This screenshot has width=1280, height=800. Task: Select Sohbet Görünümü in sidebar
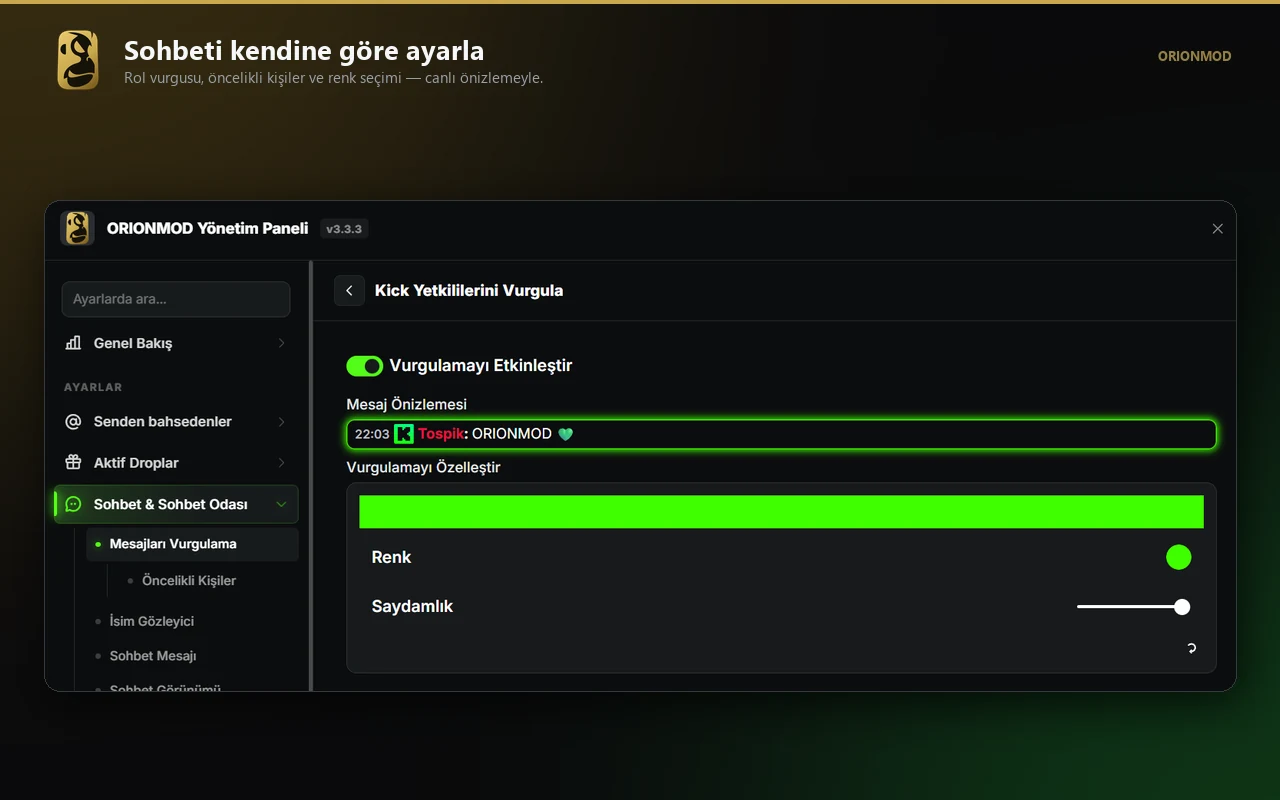[165, 688]
